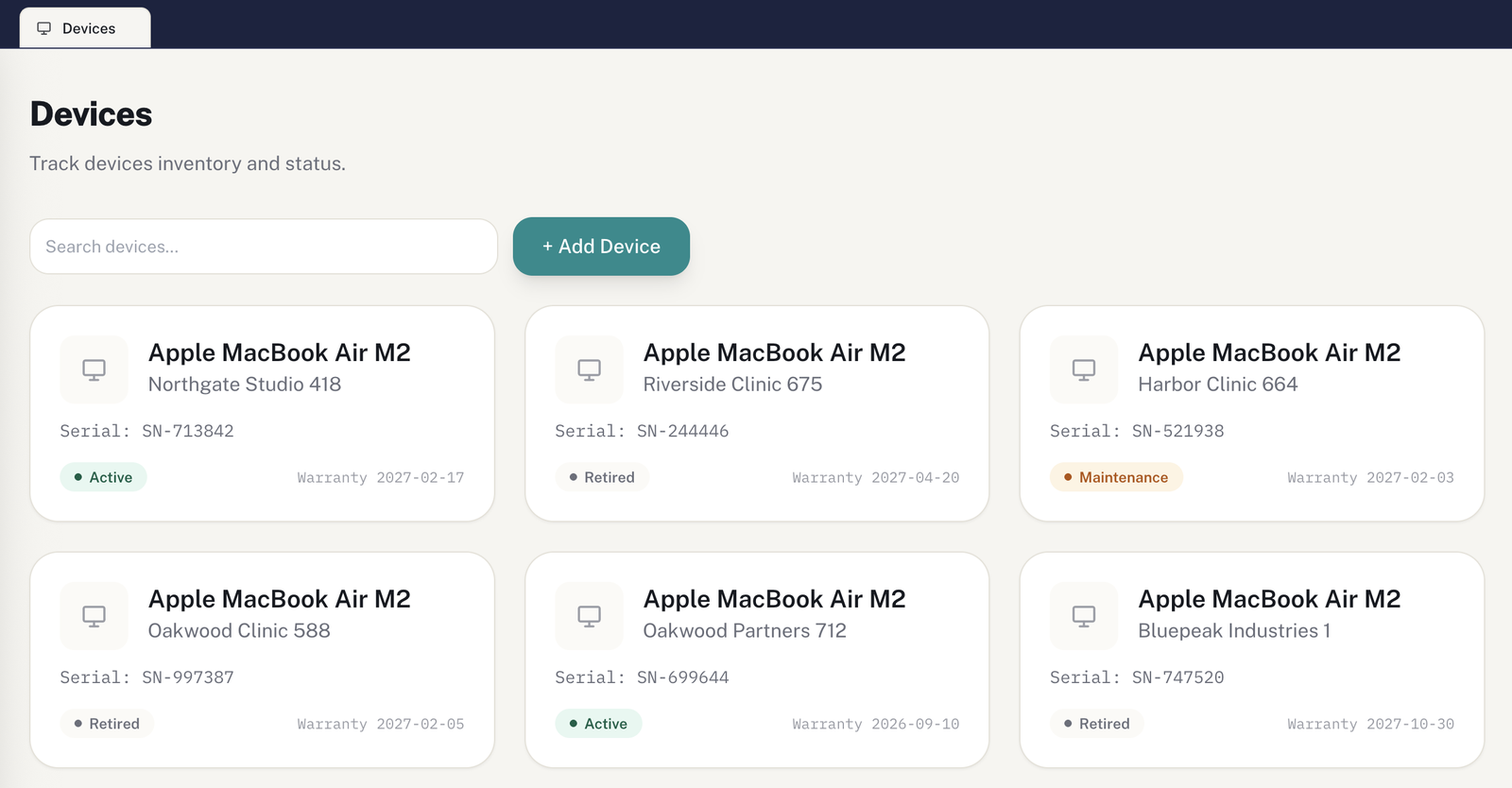Image resolution: width=1512 pixels, height=788 pixels.
Task: Open the Devices tab
Action: 85,28
